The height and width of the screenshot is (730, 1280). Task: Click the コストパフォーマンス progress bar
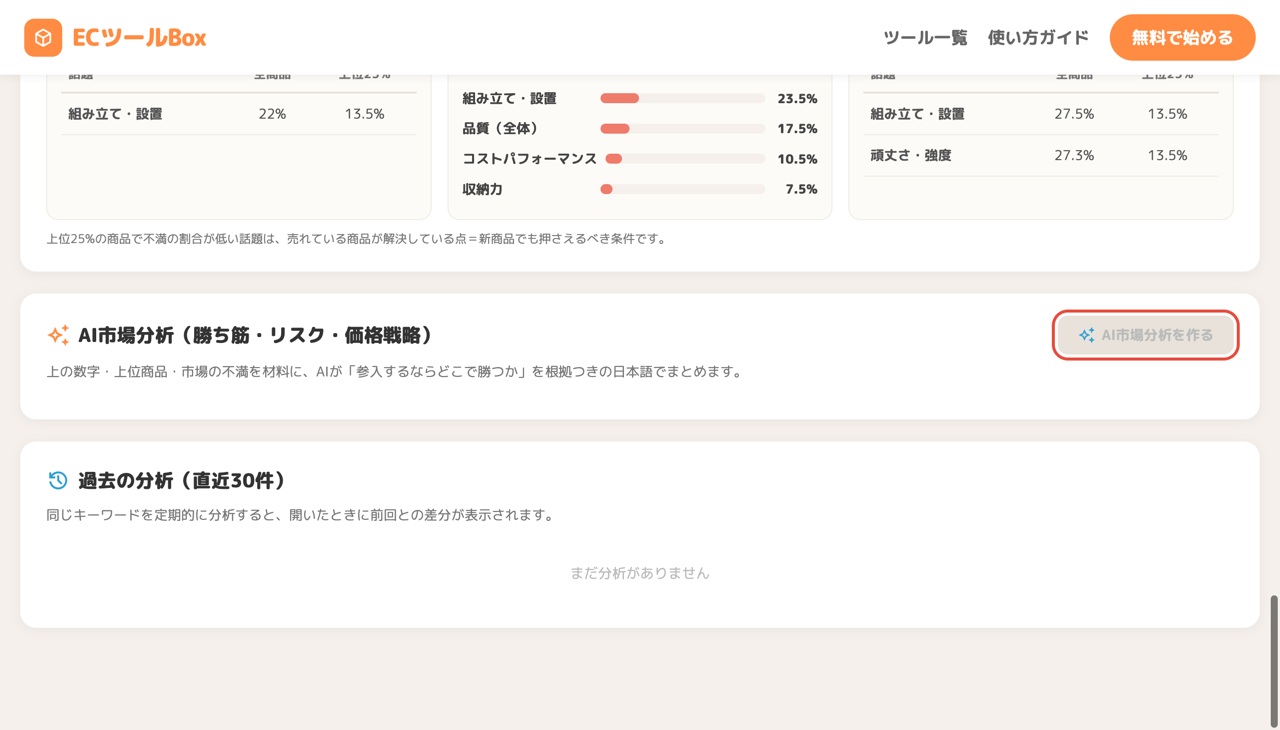coord(685,159)
